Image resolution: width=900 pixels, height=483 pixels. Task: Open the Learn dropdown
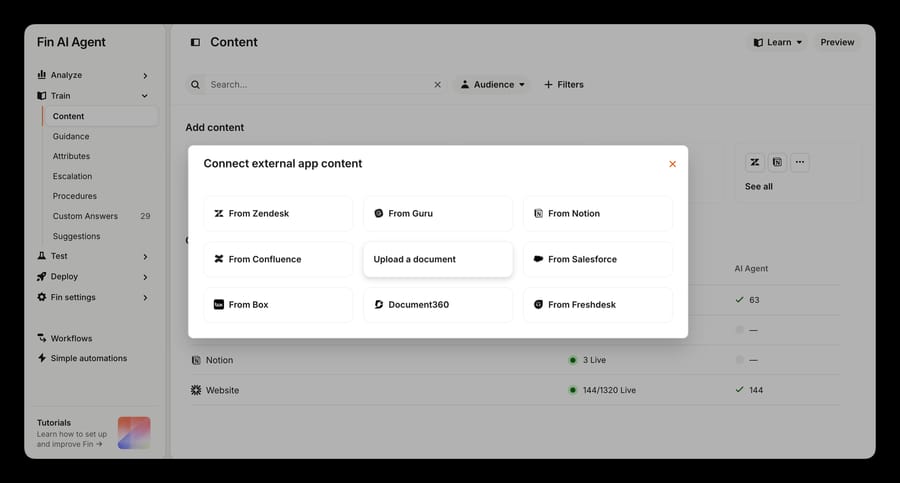coord(778,42)
